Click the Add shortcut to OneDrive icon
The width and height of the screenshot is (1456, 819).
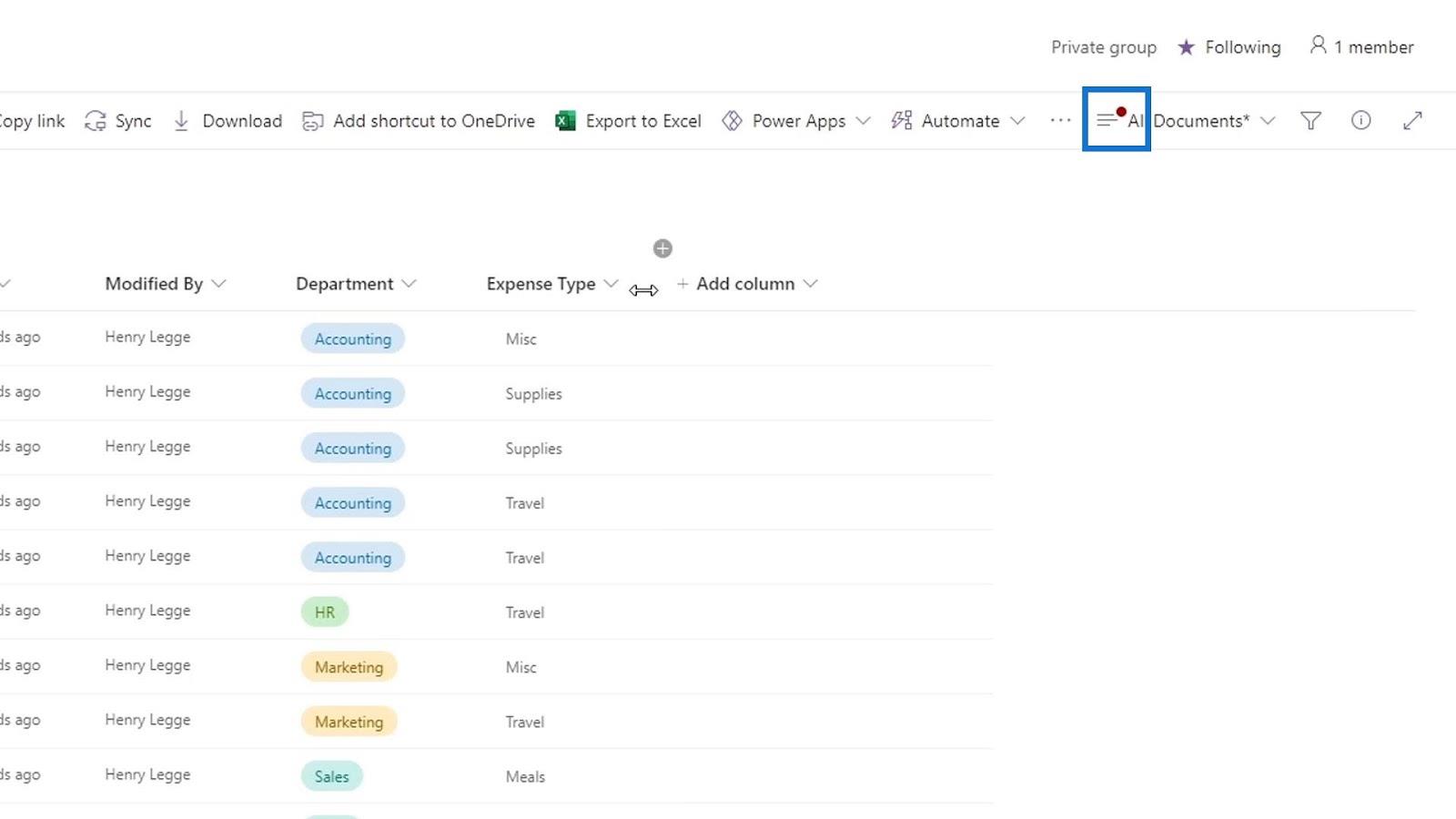313,121
